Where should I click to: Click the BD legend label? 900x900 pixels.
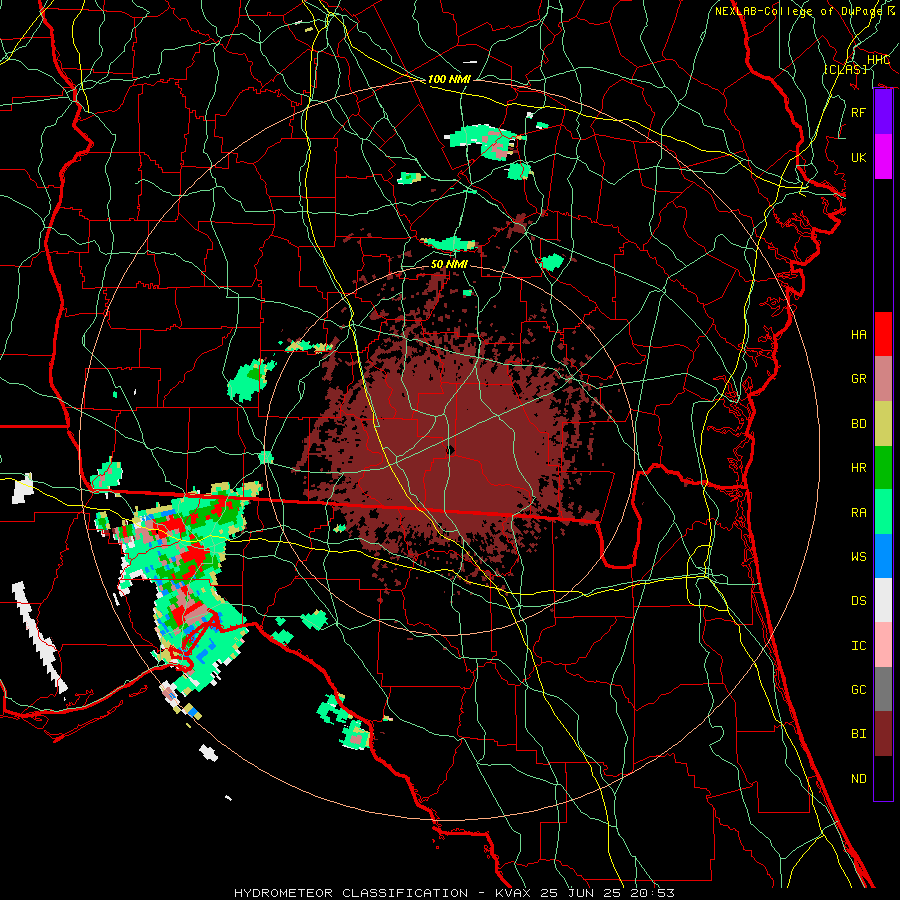[859, 424]
